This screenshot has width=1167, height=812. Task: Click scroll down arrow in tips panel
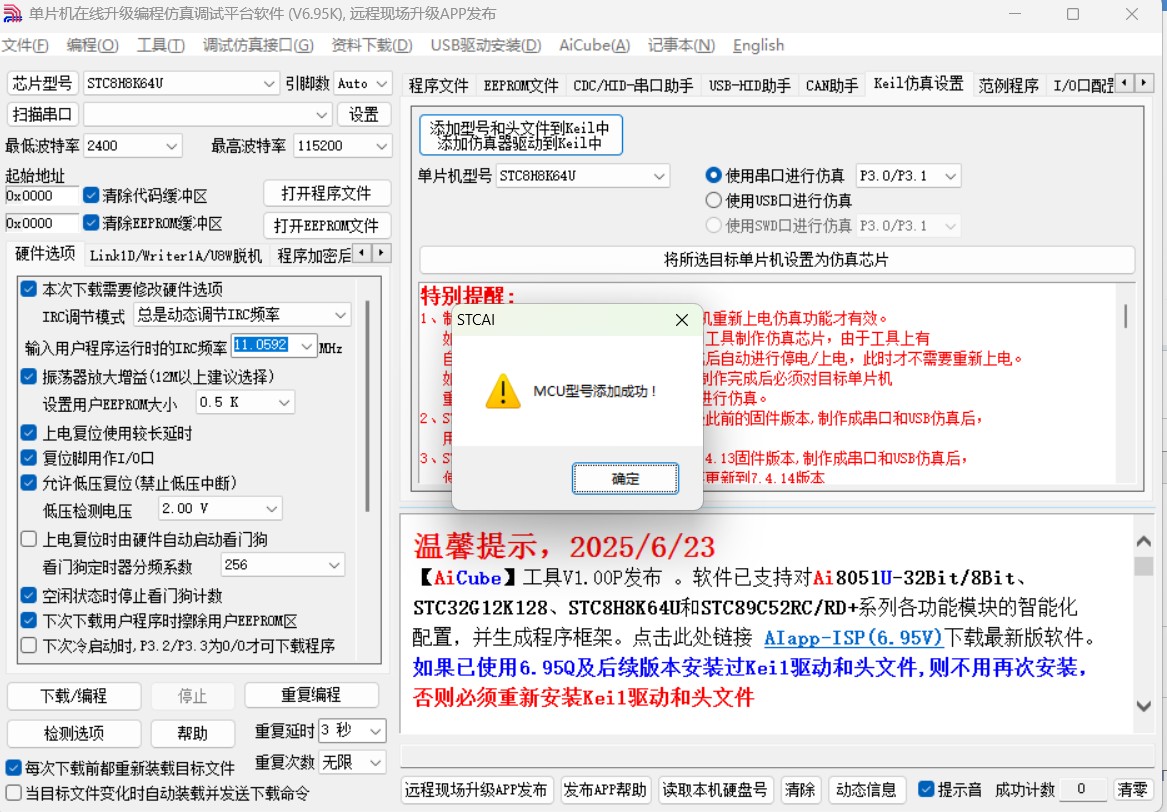pyautogui.click(x=1144, y=706)
